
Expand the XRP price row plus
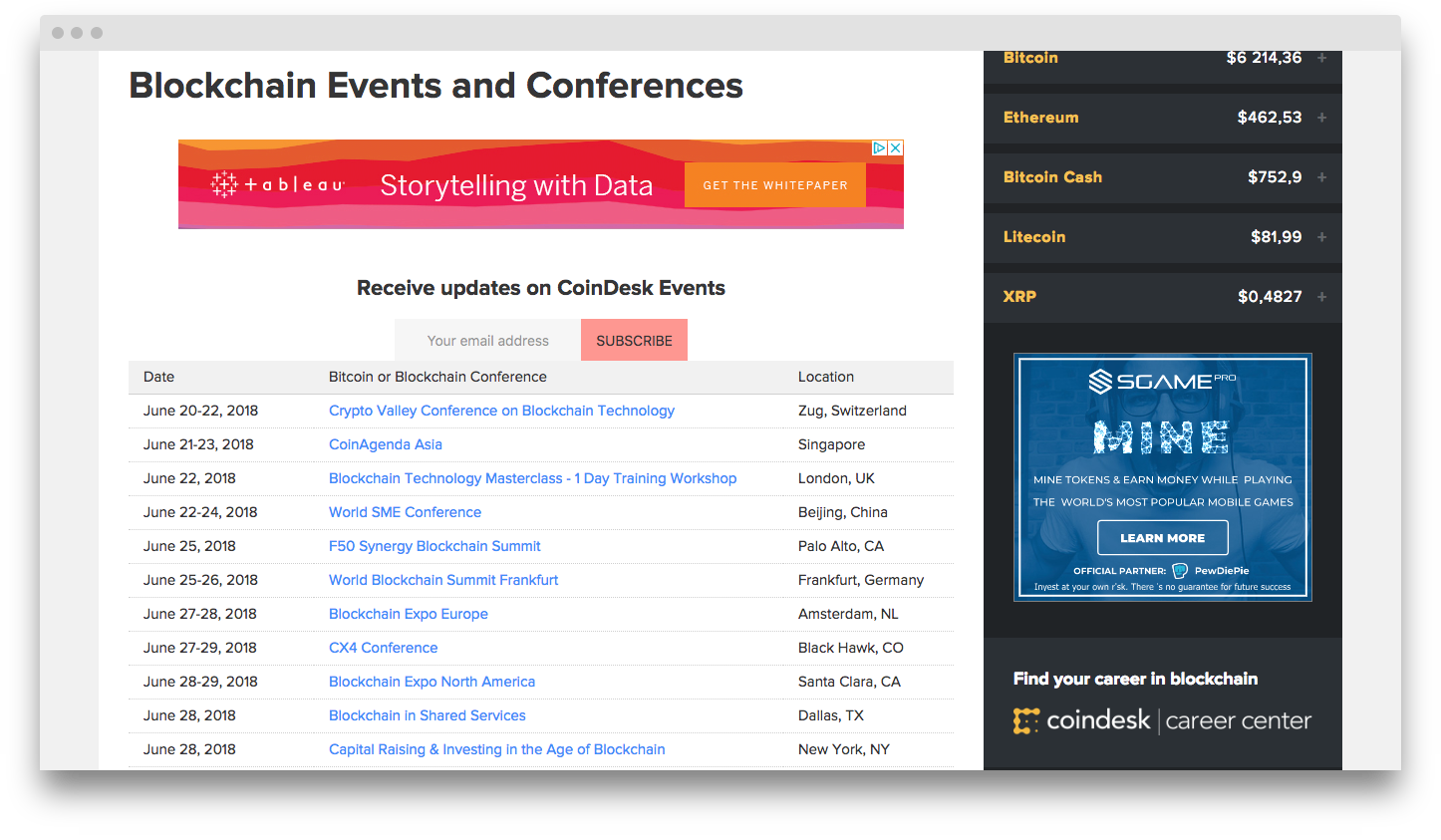1322,297
